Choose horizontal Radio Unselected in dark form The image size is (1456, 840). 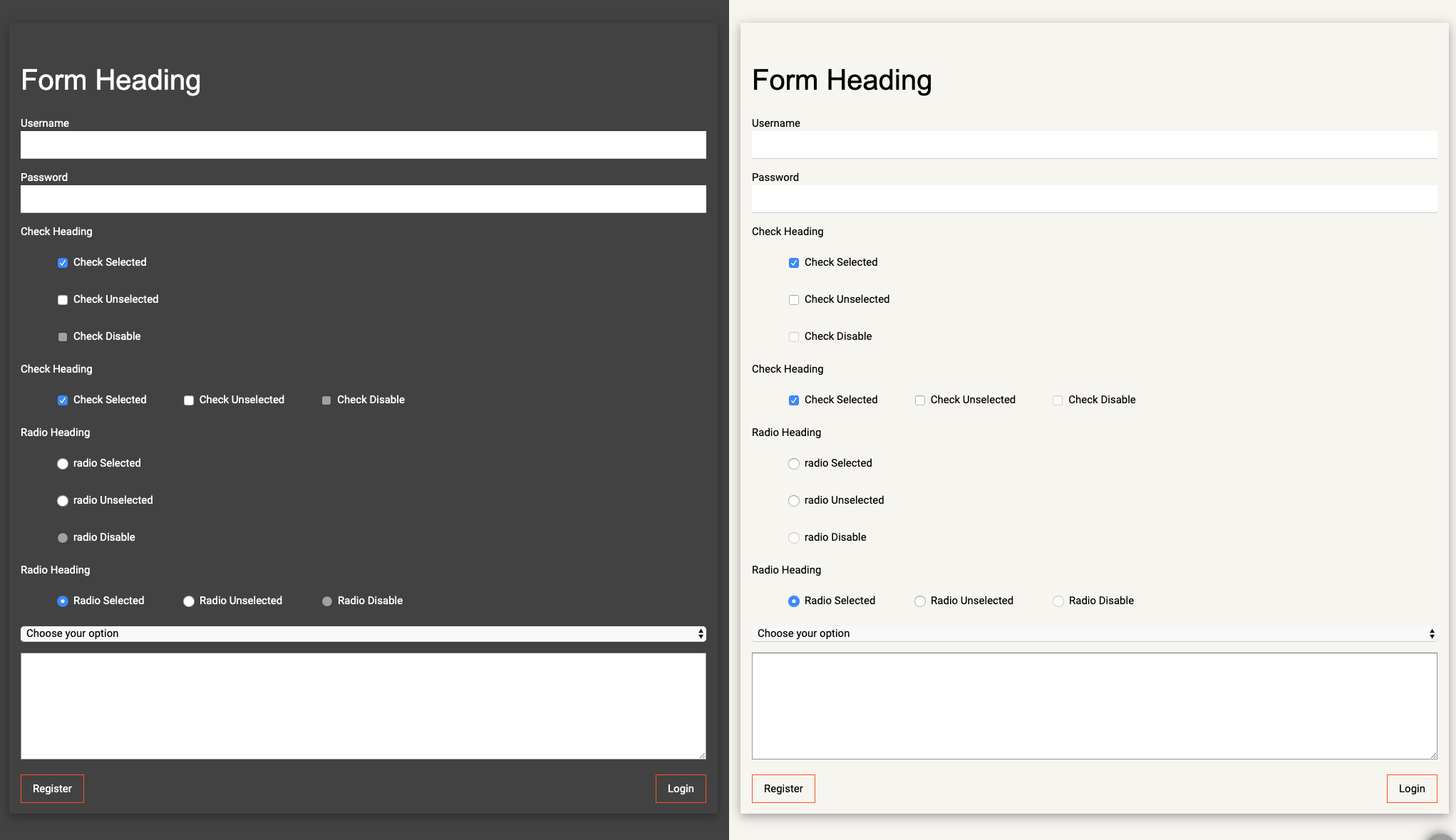(x=189, y=601)
